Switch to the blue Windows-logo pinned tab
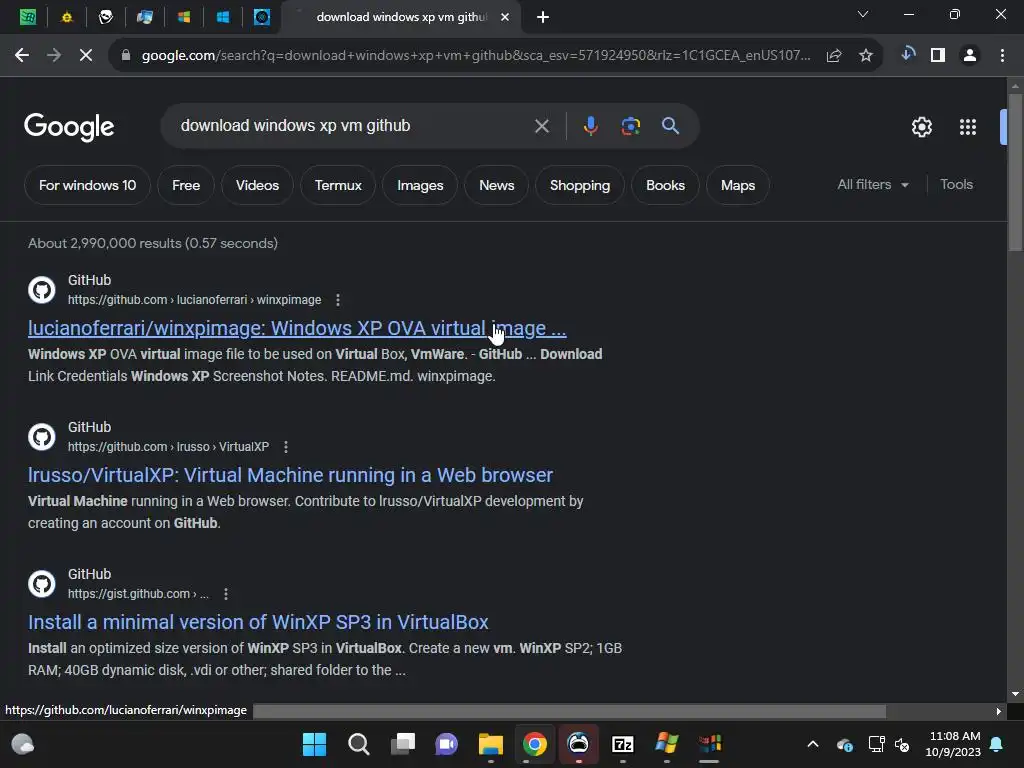 [223, 17]
